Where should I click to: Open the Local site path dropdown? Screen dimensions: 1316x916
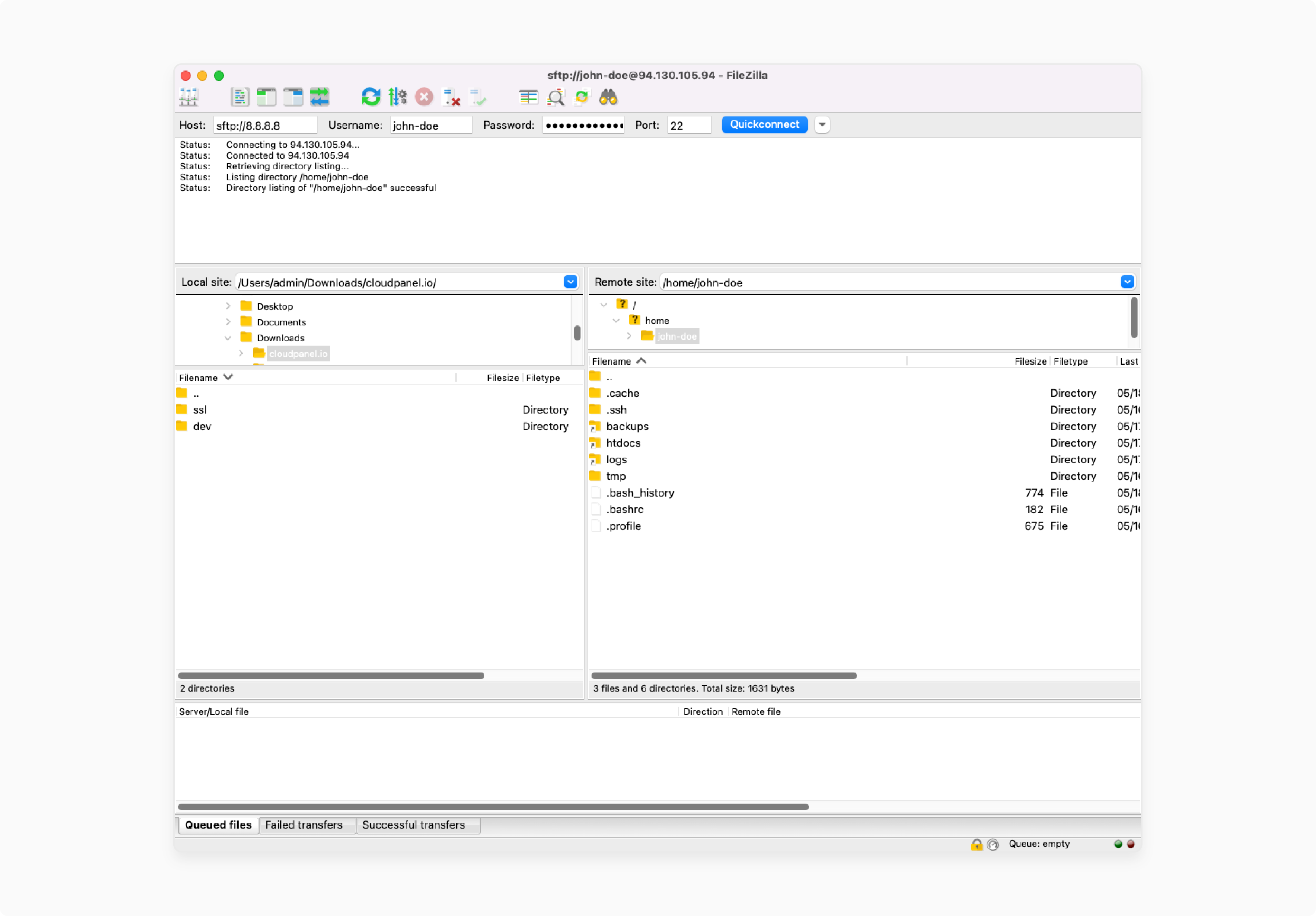click(570, 282)
